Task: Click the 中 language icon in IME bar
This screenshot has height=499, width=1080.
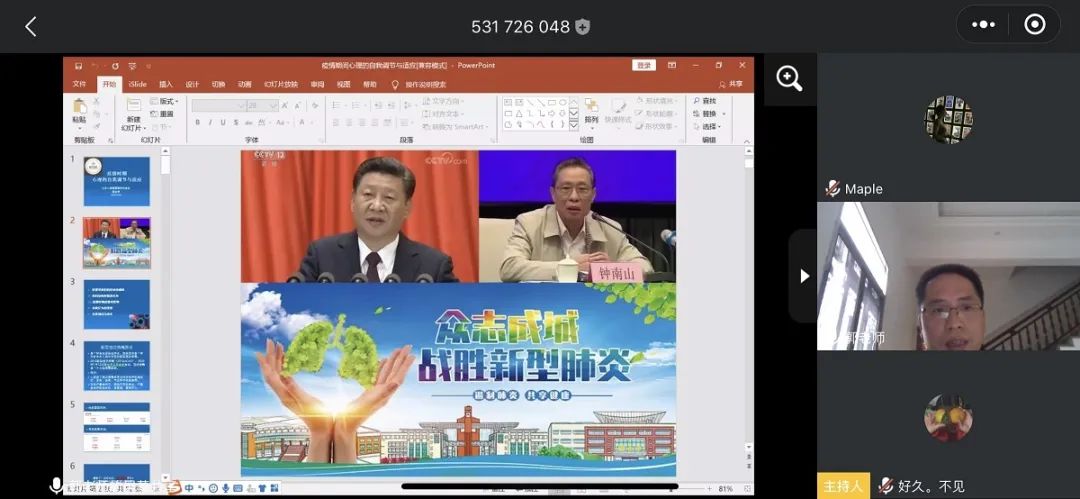Action: tap(189, 488)
